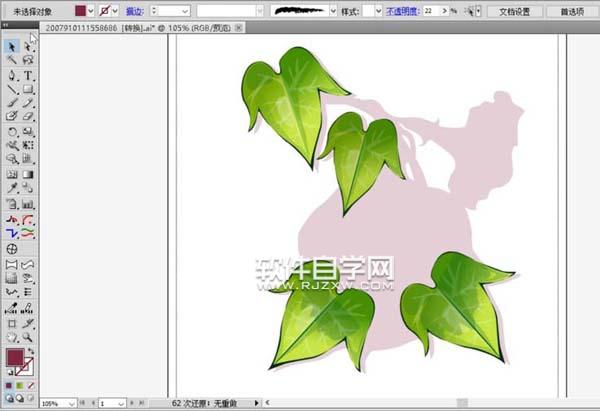Screen dimensions: 600x411
Task: Select the Zoom magnifier tool
Action: pos(28,338)
